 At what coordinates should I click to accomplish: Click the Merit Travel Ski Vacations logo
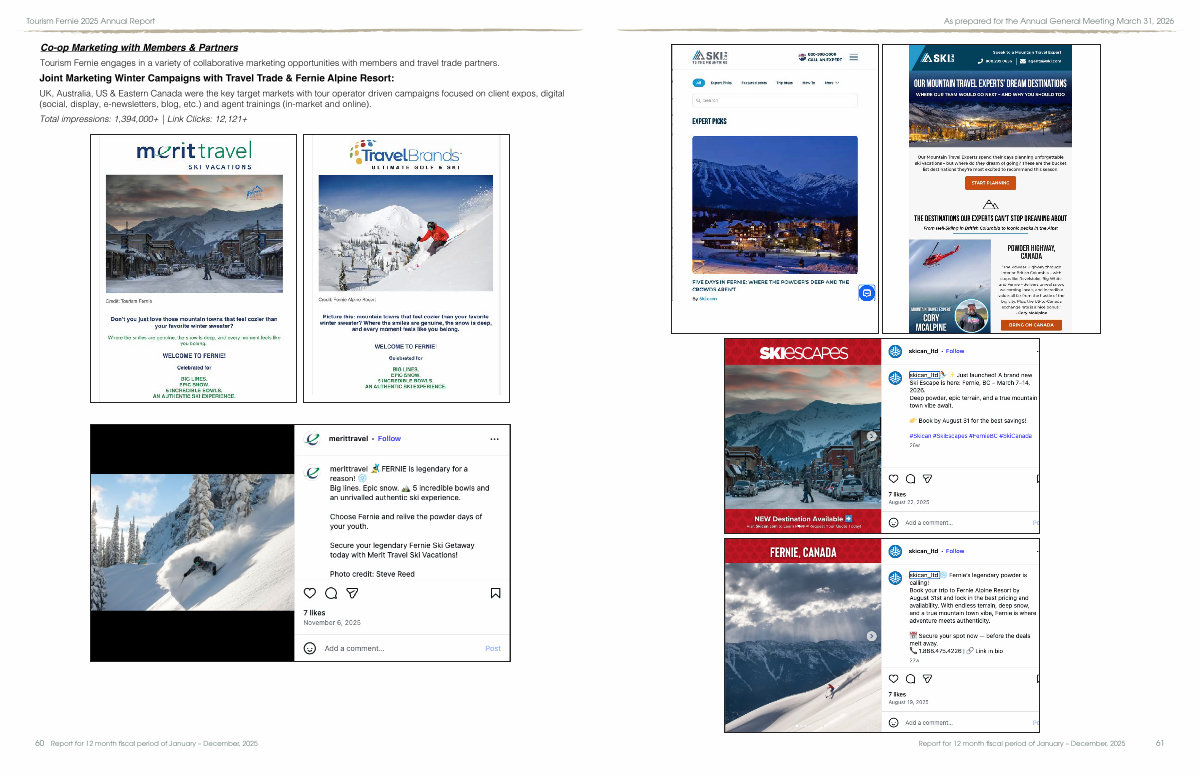click(x=194, y=155)
